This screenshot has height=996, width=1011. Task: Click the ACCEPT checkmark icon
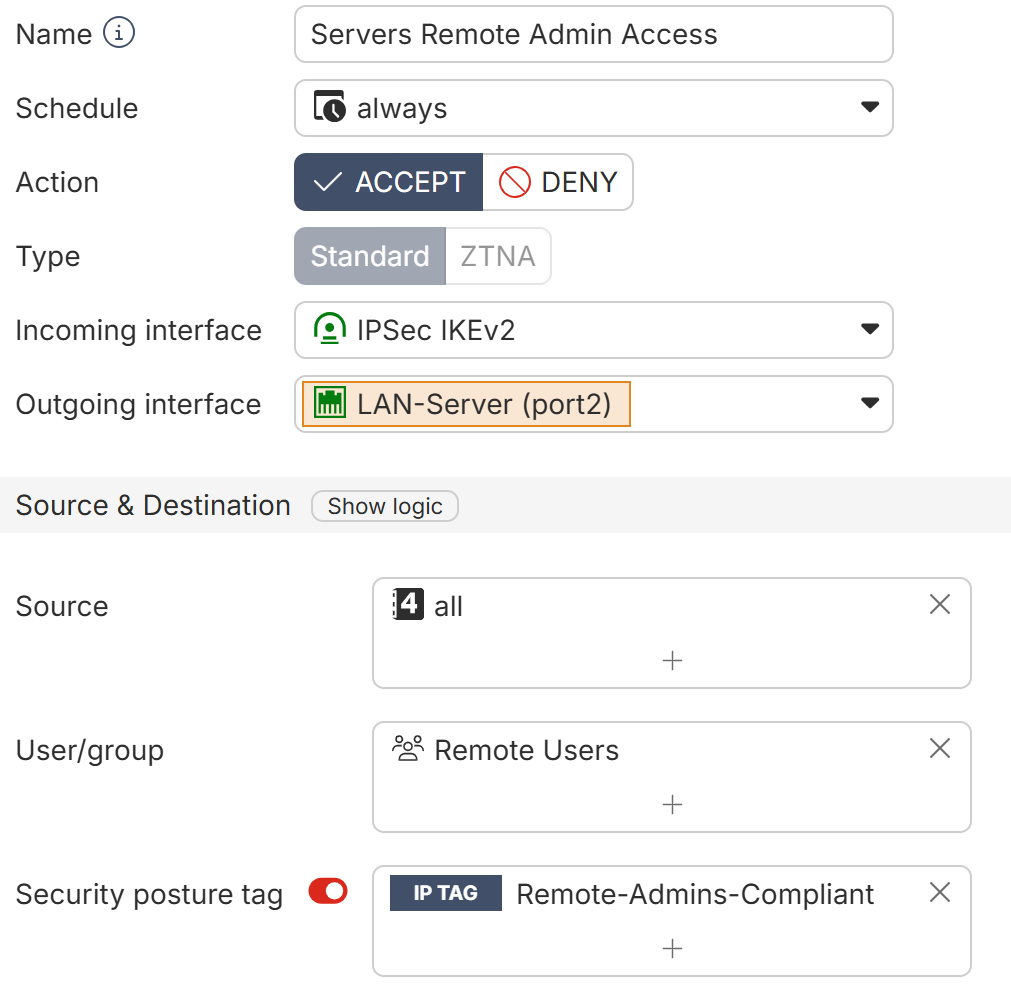point(327,182)
